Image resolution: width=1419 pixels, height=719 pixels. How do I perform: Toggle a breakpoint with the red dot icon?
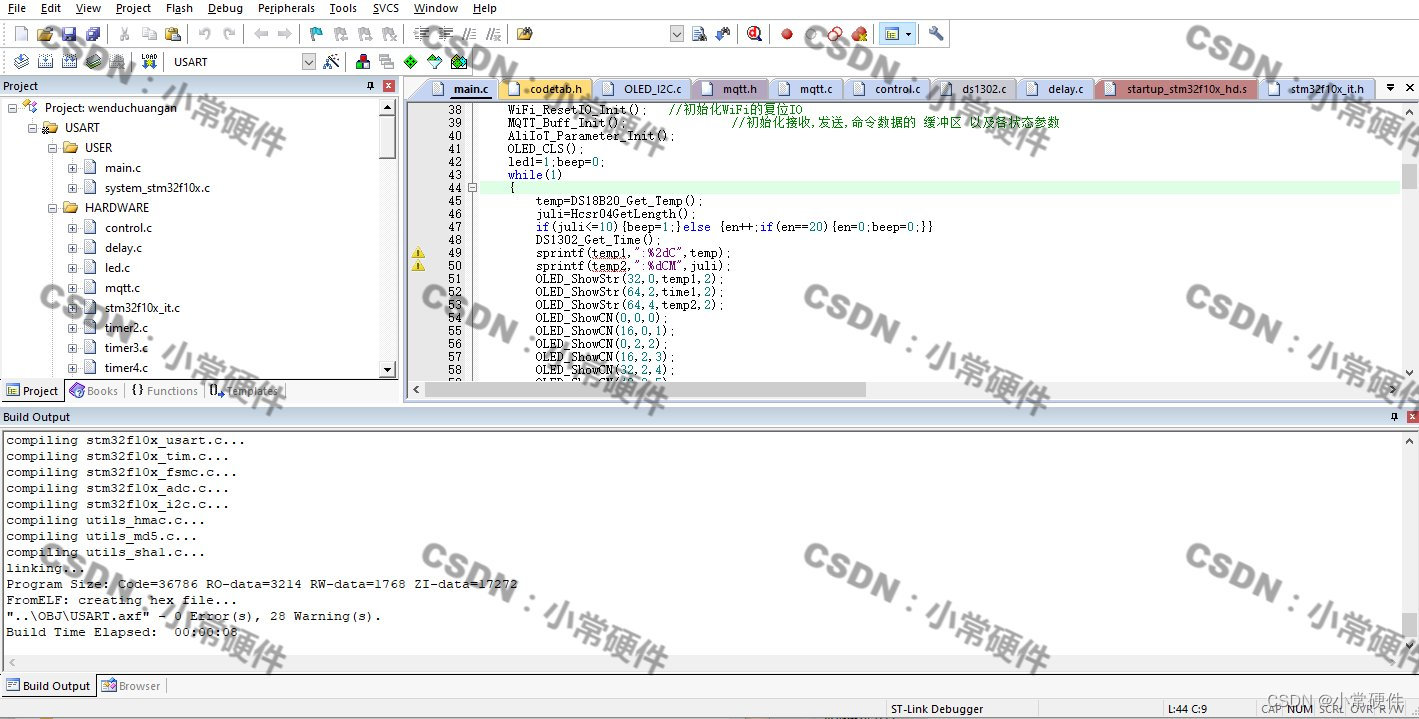[787, 33]
